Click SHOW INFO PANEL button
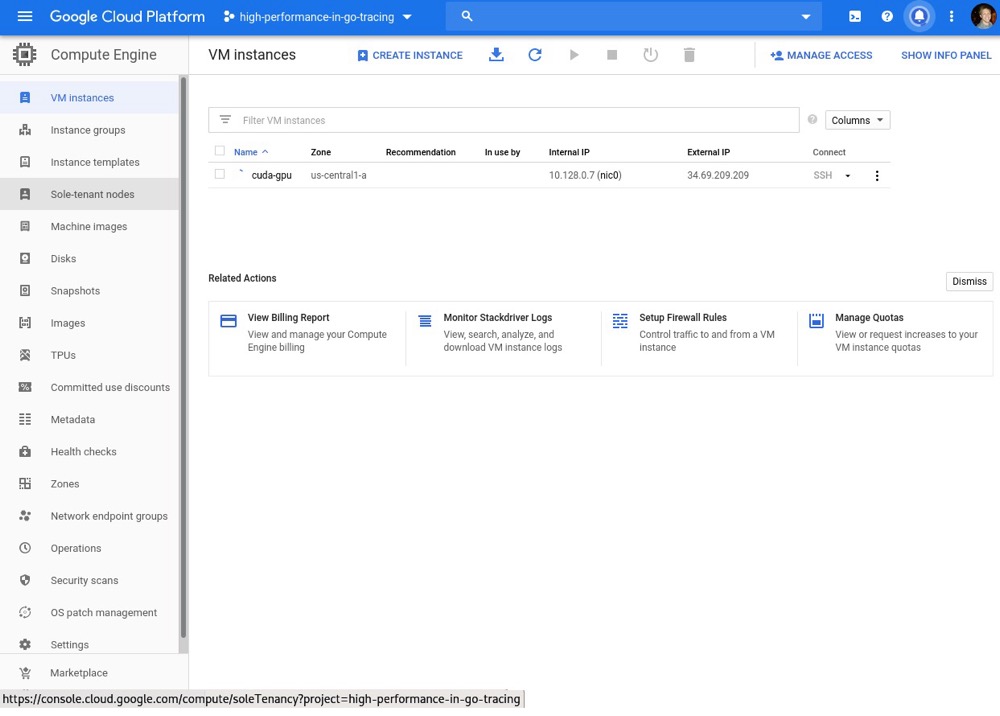This screenshot has height=716, width=1000. pyautogui.click(x=946, y=55)
